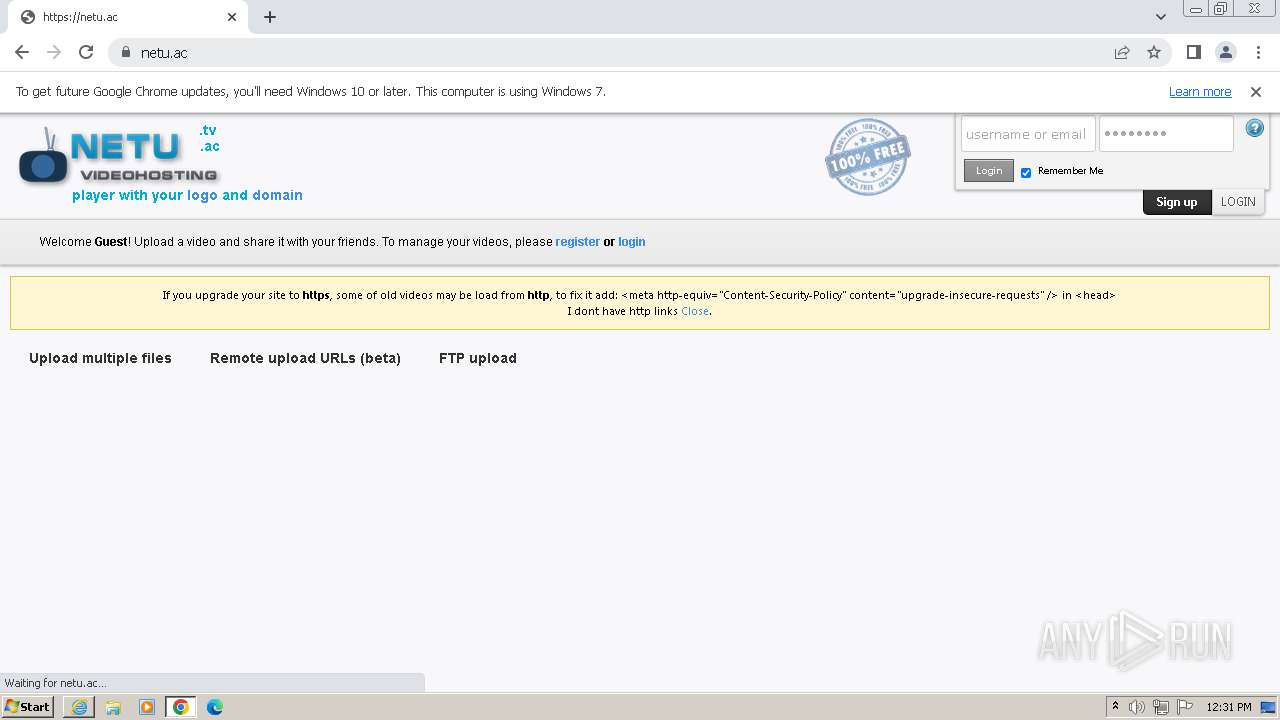The width and height of the screenshot is (1280, 720).
Task: Click the 12:31 PM taskbar clock
Action: [x=1229, y=707]
